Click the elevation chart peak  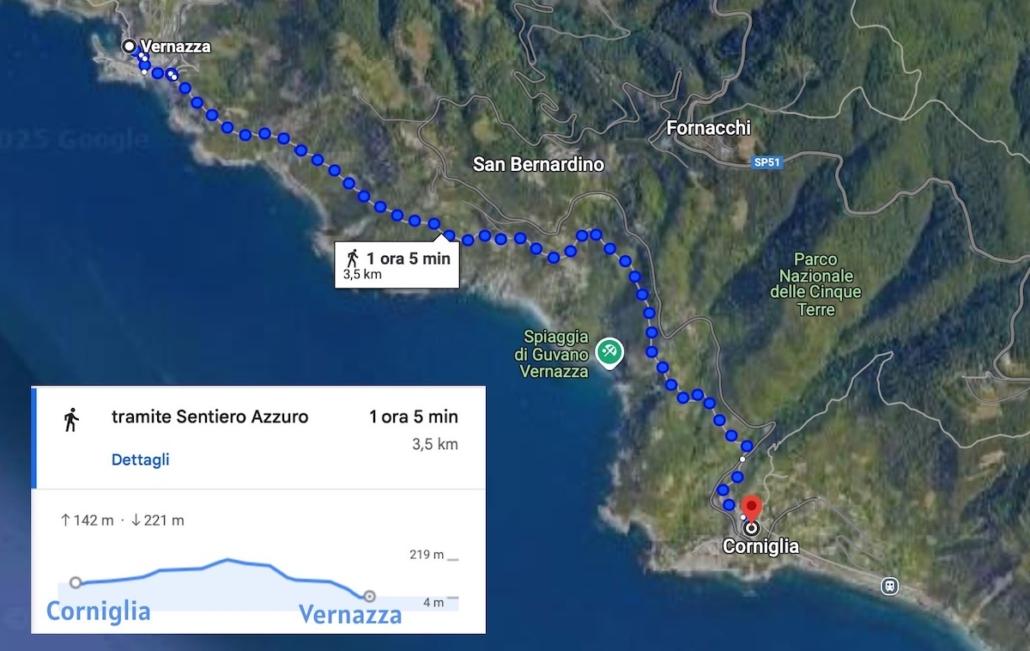click(227, 560)
